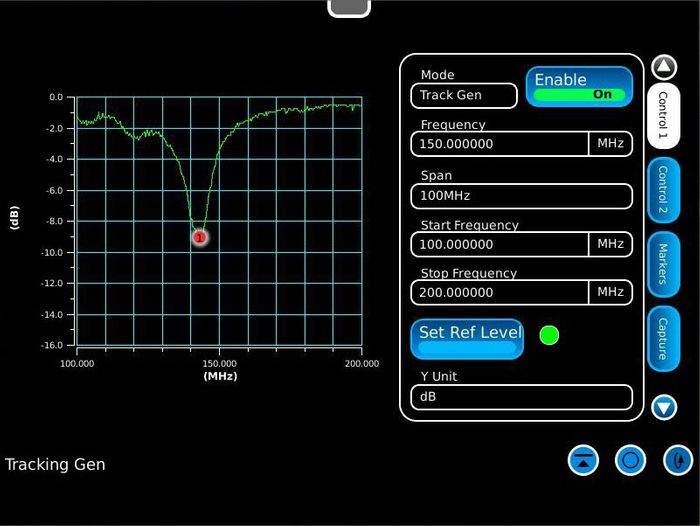
Task: Click the gray handle at top center
Action: point(349,7)
